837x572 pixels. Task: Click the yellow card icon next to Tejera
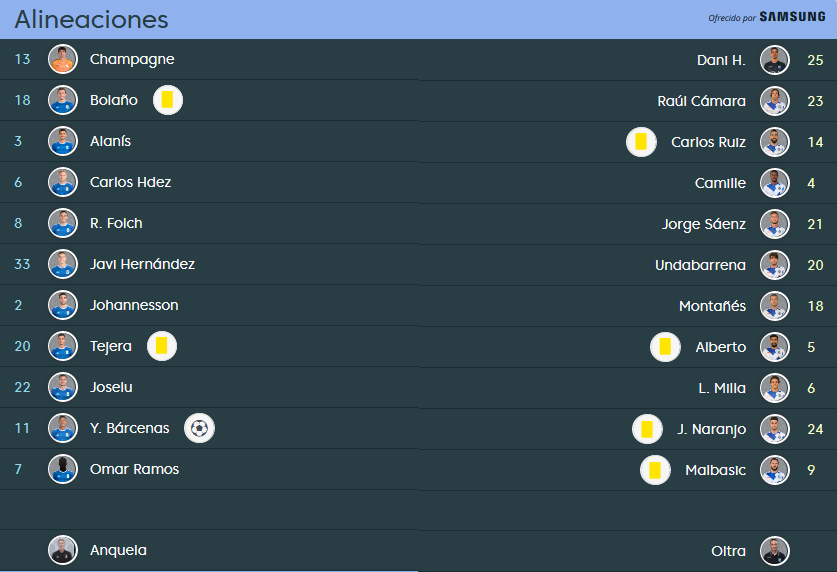point(162,346)
